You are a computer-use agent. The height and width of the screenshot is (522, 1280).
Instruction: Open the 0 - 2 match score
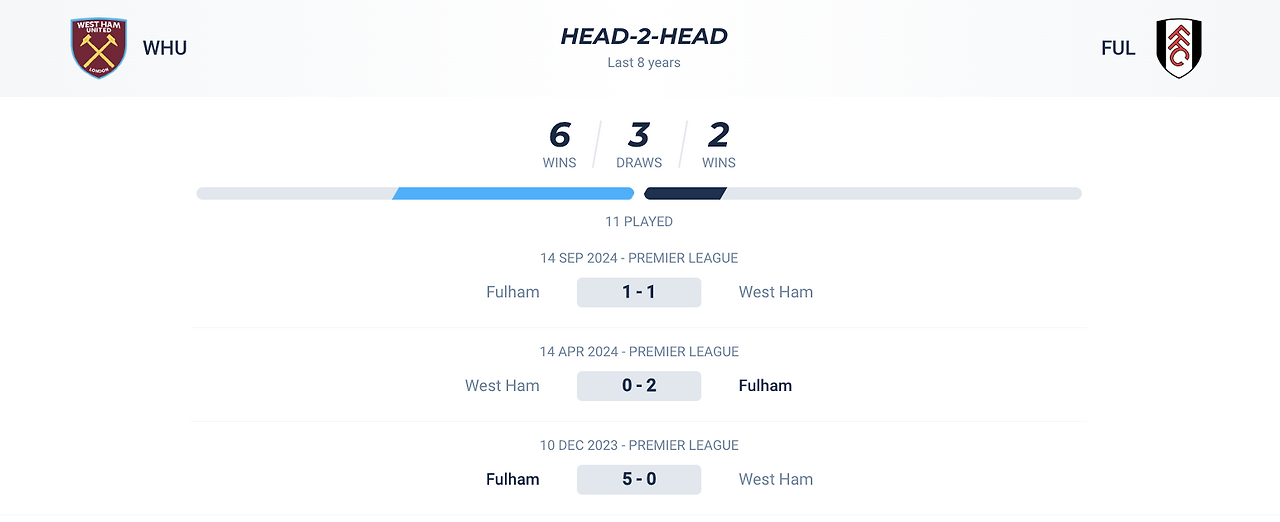pyautogui.click(x=639, y=386)
